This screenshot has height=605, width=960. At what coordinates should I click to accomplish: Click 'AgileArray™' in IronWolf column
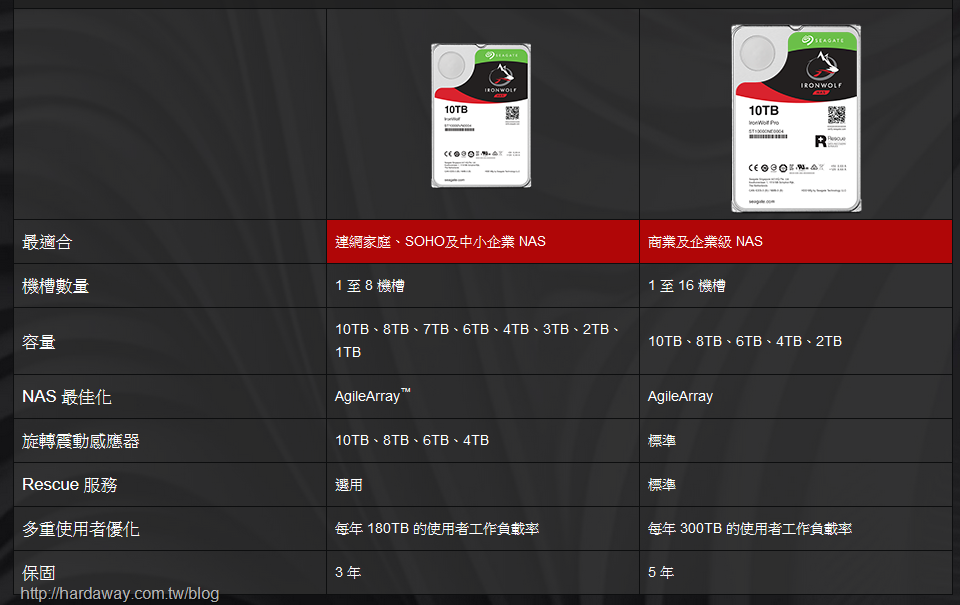(373, 396)
